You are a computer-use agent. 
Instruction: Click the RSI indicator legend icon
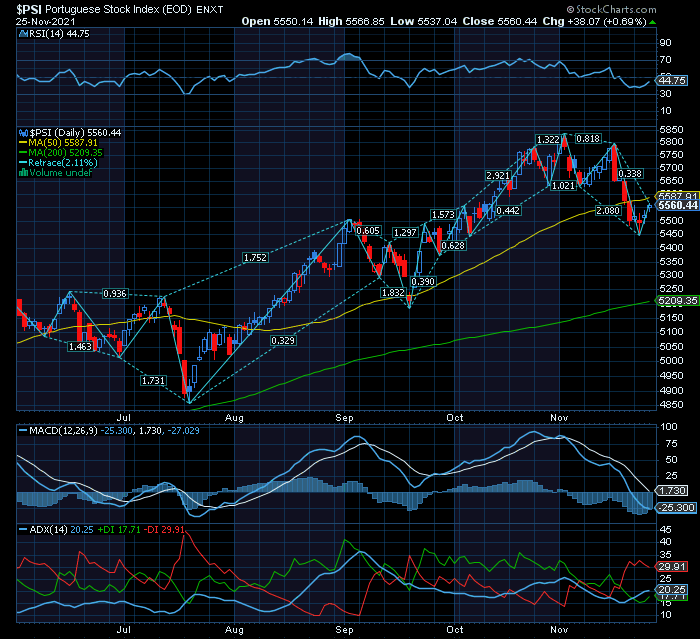tap(23, 34)
